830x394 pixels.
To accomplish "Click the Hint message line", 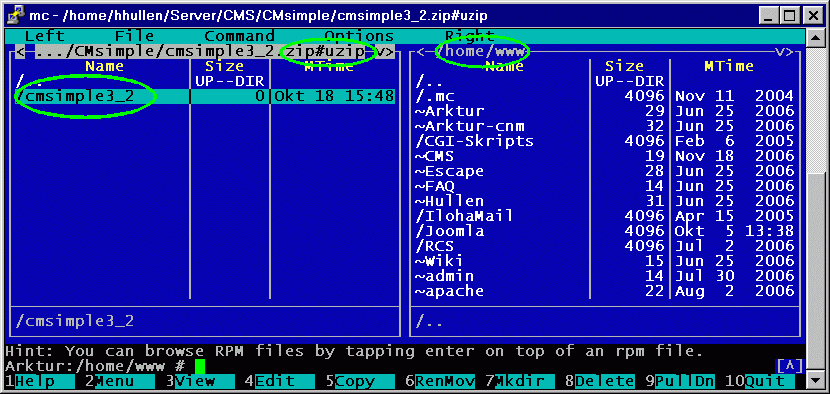I will coord(354,351).
